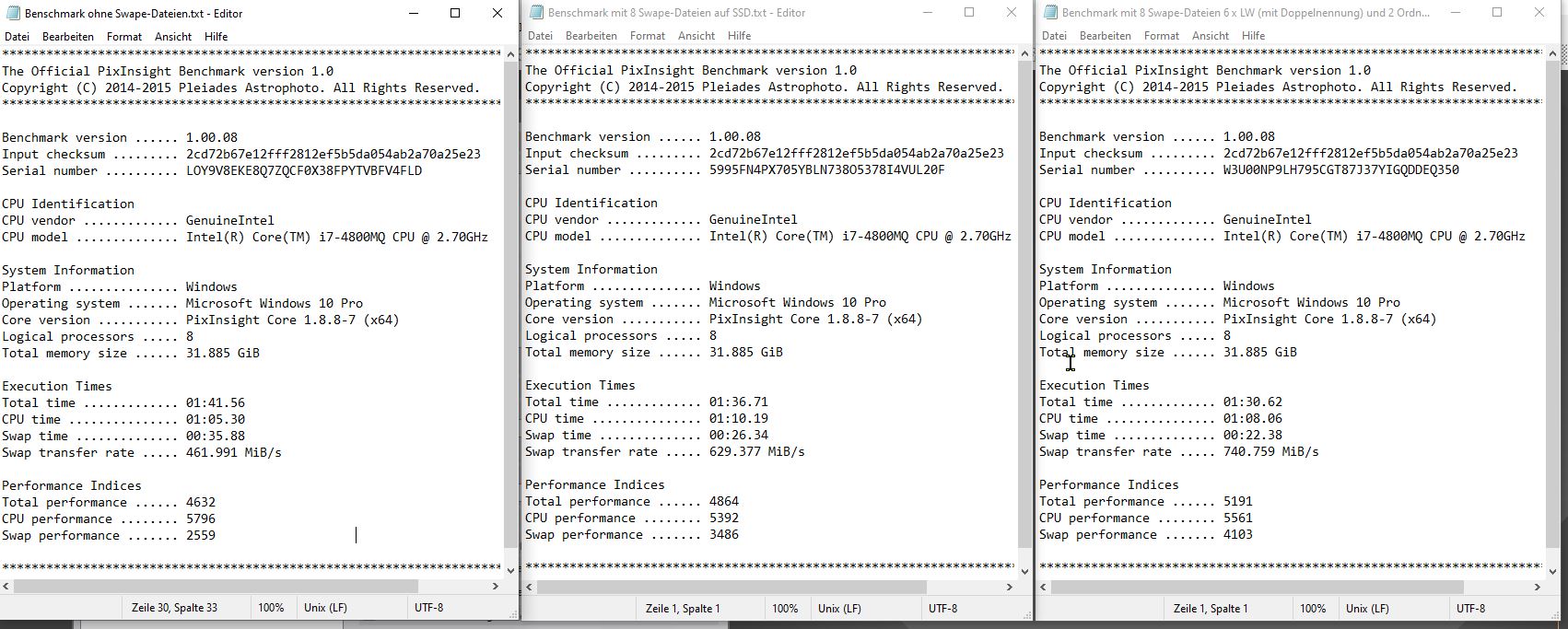Open Bearbeiten menu in left Editor window

coord(68,36)
